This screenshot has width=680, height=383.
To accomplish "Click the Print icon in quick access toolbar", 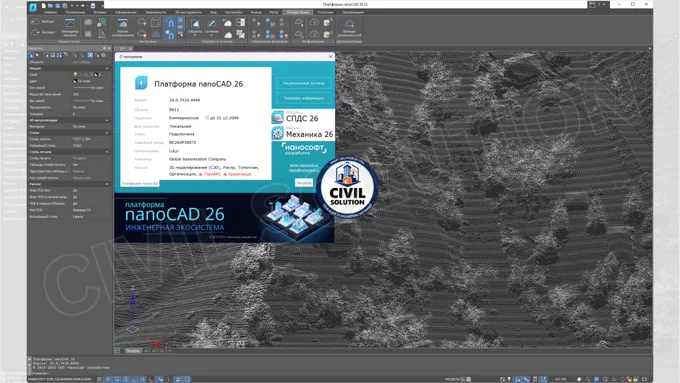I will pos(92,6).
